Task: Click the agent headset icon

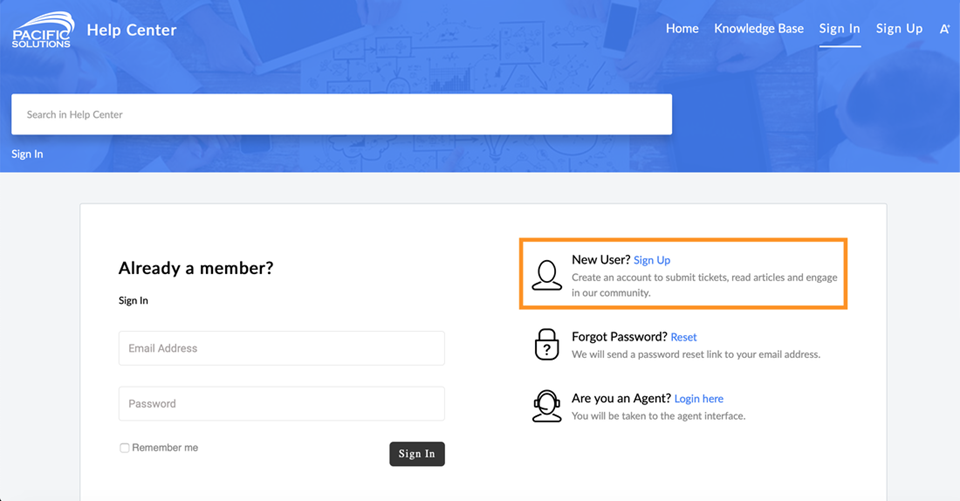Action: tap(547, 406)
